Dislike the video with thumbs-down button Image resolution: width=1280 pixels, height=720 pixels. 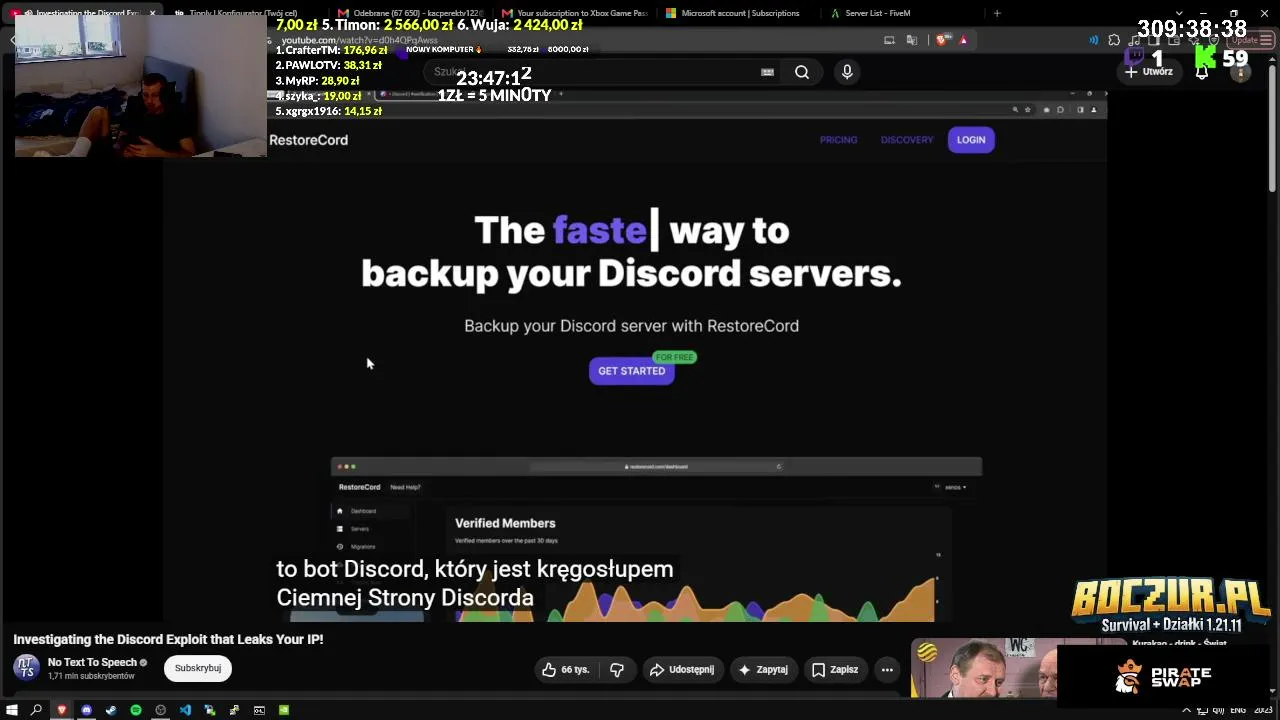[x=617, y=670]
